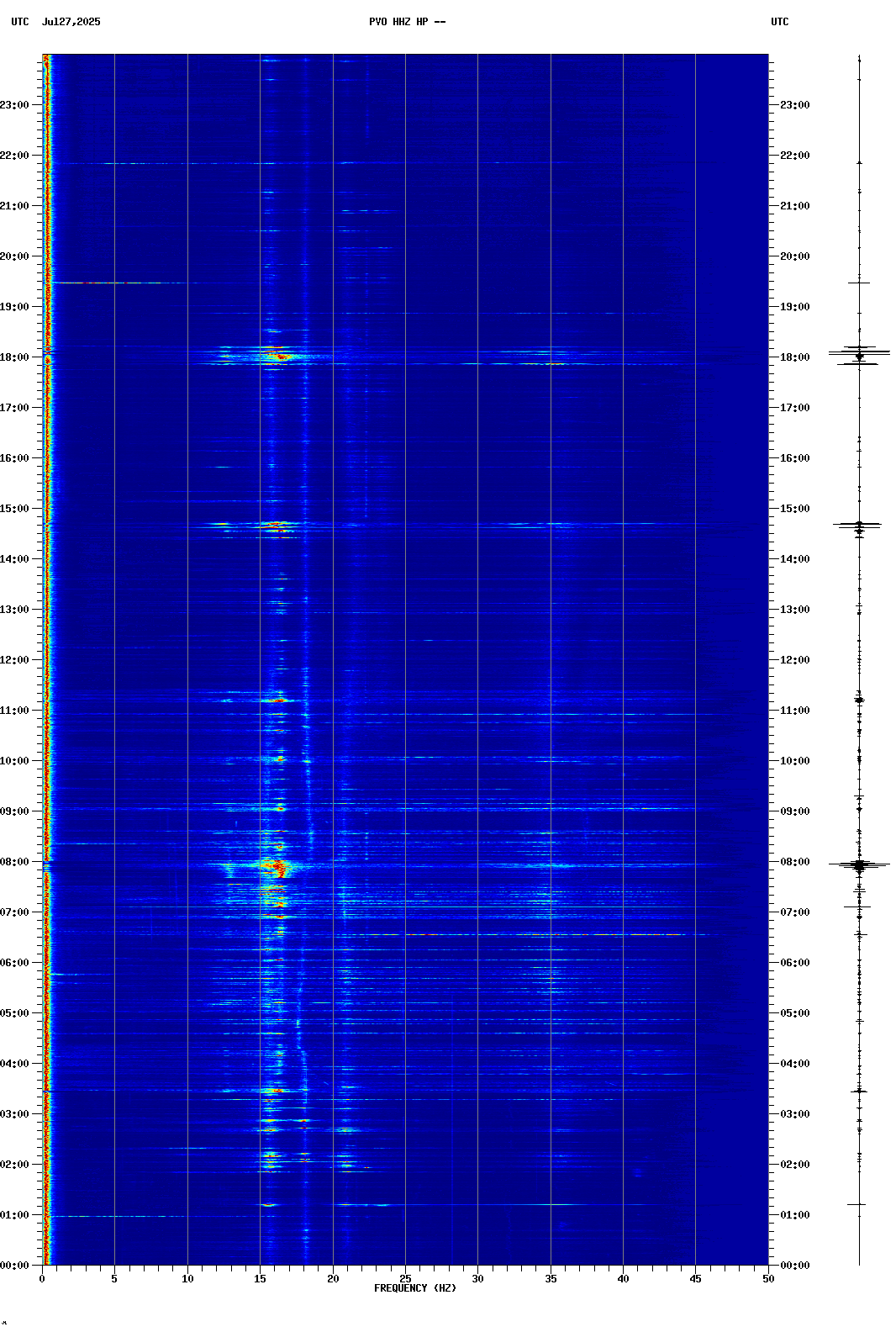Click the 5 Hz frequency axis label
The height and width of the screenshot is (1332, 896).
click(114, 1279)
